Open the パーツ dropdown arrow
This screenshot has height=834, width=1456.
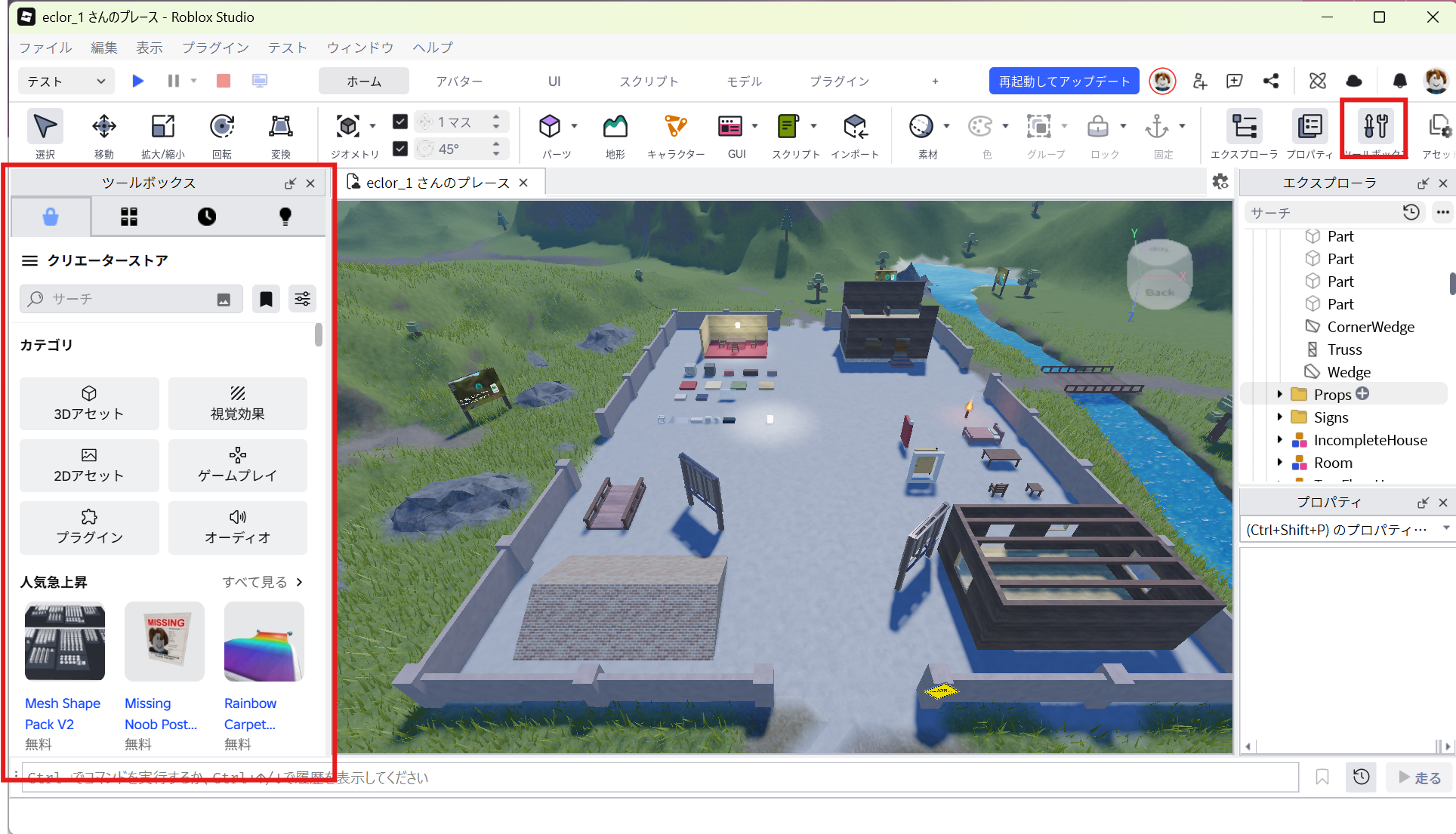pyautogui.click(x=575, y=126)
